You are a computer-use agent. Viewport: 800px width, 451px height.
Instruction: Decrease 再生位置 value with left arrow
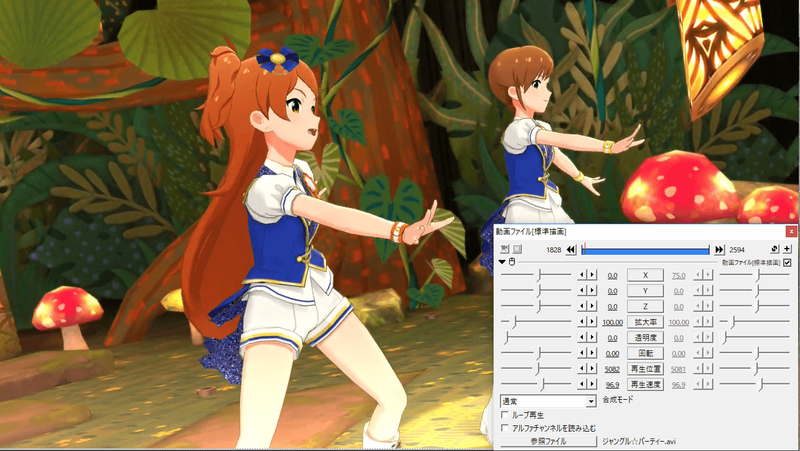coord(581,368)
